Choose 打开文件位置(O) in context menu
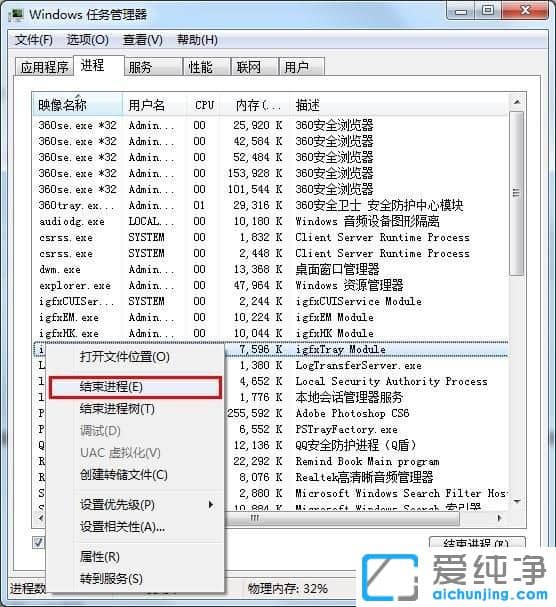 tap(136, 357)
